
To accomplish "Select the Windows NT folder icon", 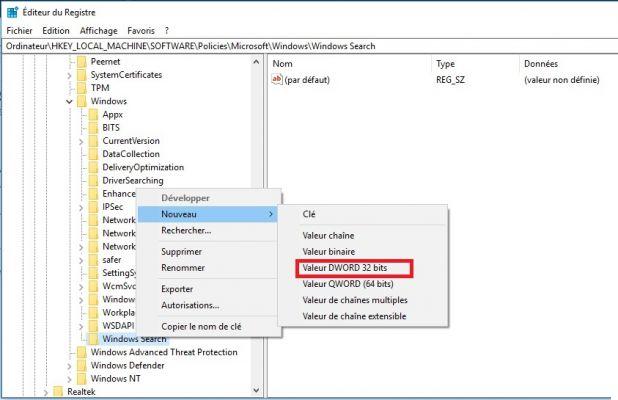I will click(82, 379).
